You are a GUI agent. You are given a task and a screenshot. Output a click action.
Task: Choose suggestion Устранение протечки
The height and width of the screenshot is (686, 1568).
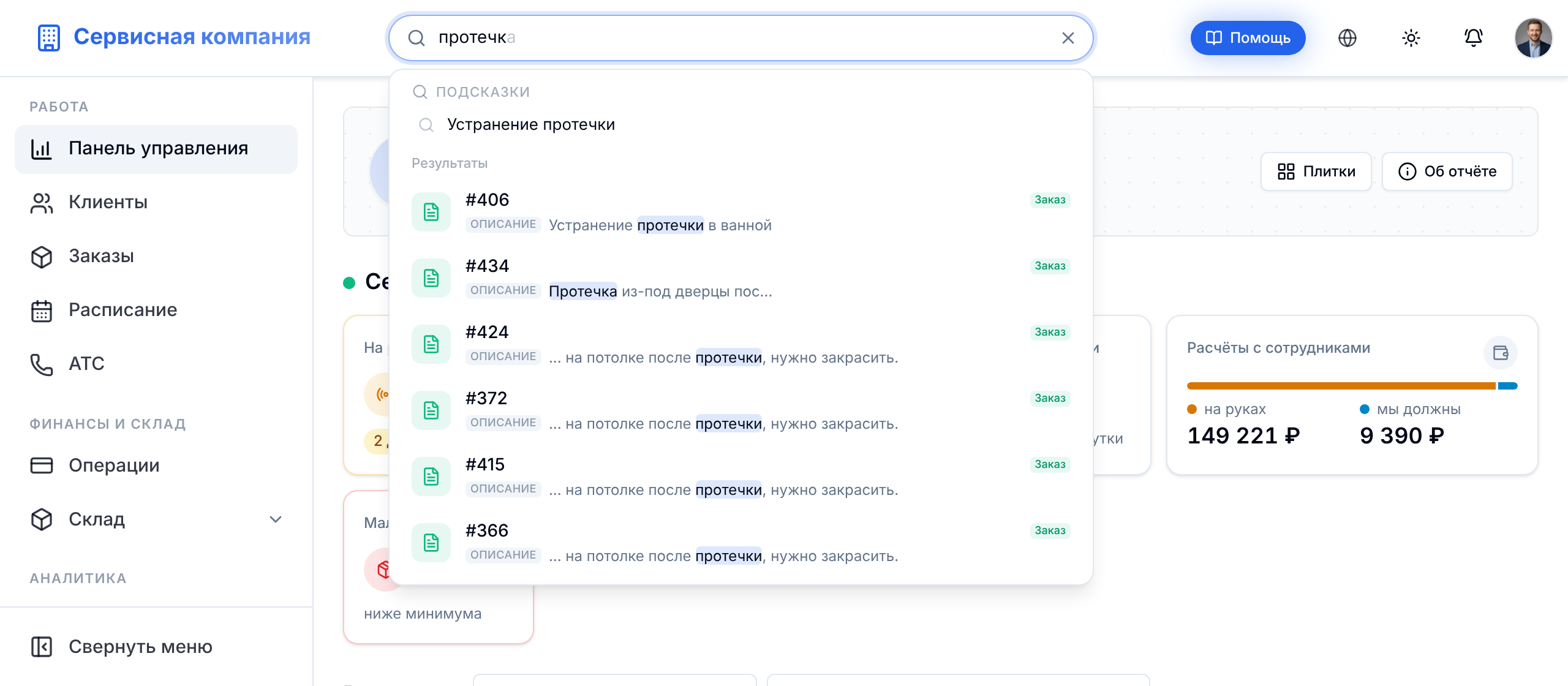(741, 125)
